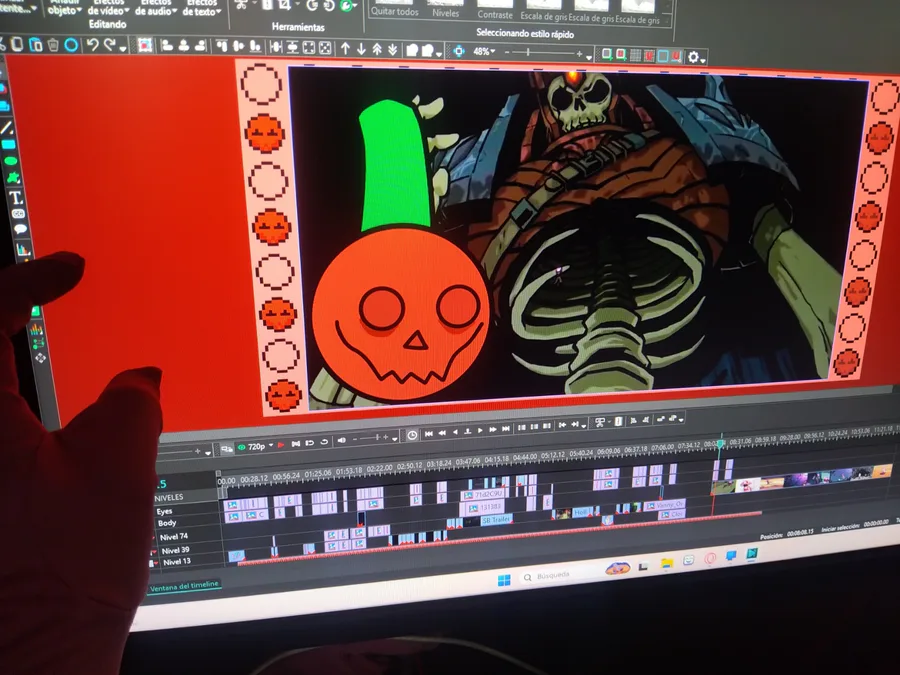Select the crop tool
Screen dimensions: 900x675
pyautogui.click(x=284, y=5)
